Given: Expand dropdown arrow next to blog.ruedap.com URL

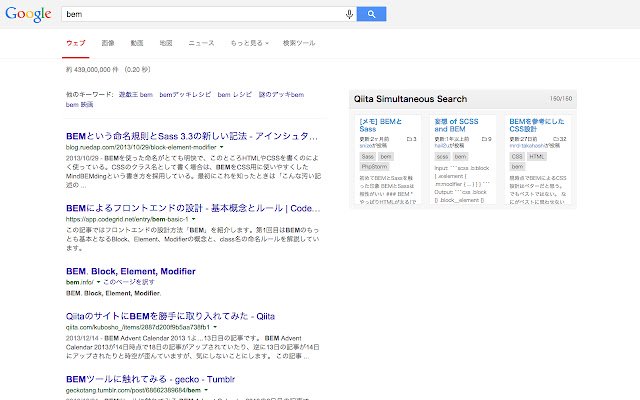Looking at the screenshot, I should tap(222, 147).
